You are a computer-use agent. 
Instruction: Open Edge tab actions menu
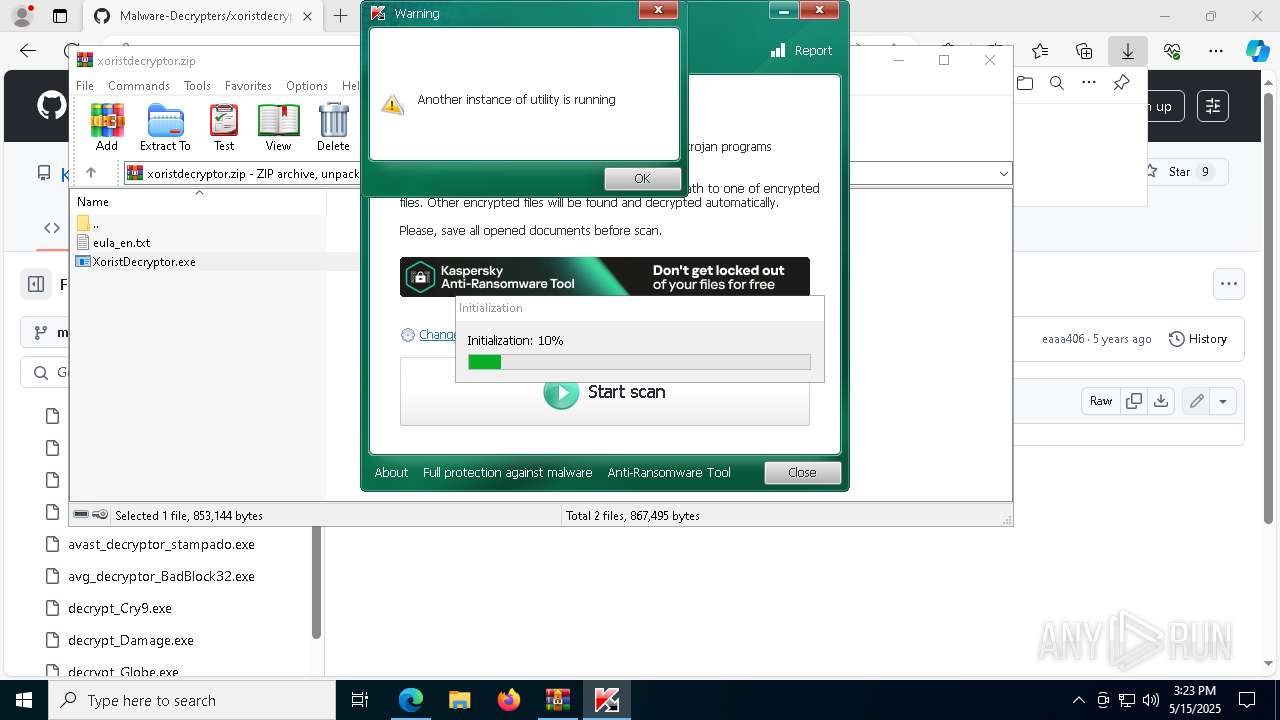(x=60, y=16)
